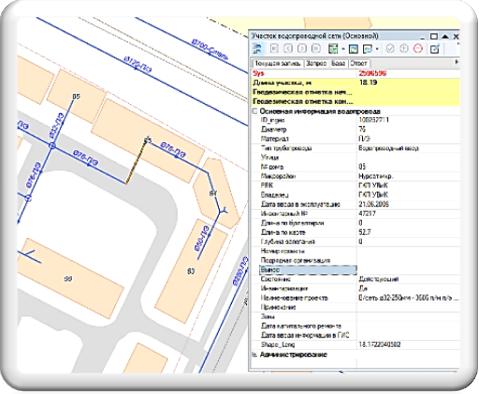Go to the previous record
Screen dimensions: 479x394
click(x=288, y=49)
